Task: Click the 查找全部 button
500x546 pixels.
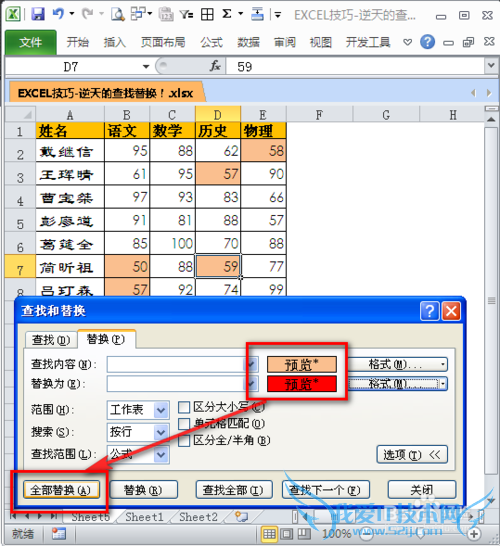Action: click(234, 490)
